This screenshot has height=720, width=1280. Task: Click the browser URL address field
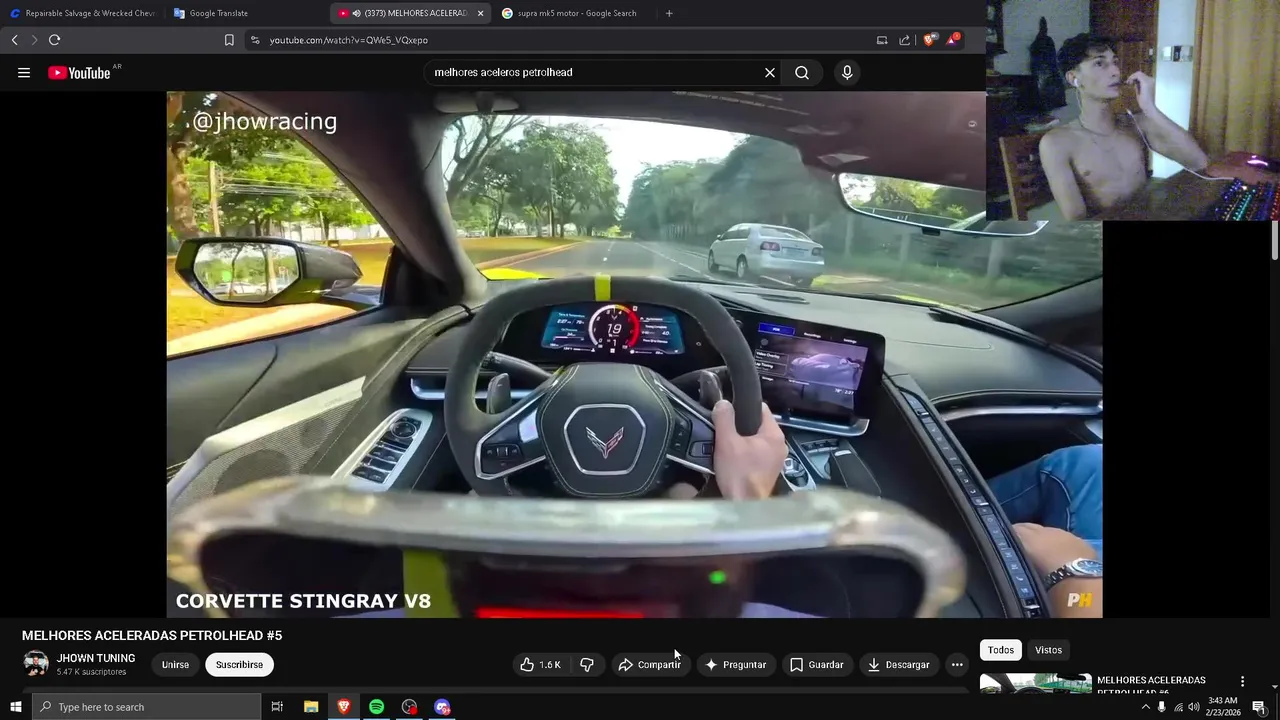coord(560,40)
